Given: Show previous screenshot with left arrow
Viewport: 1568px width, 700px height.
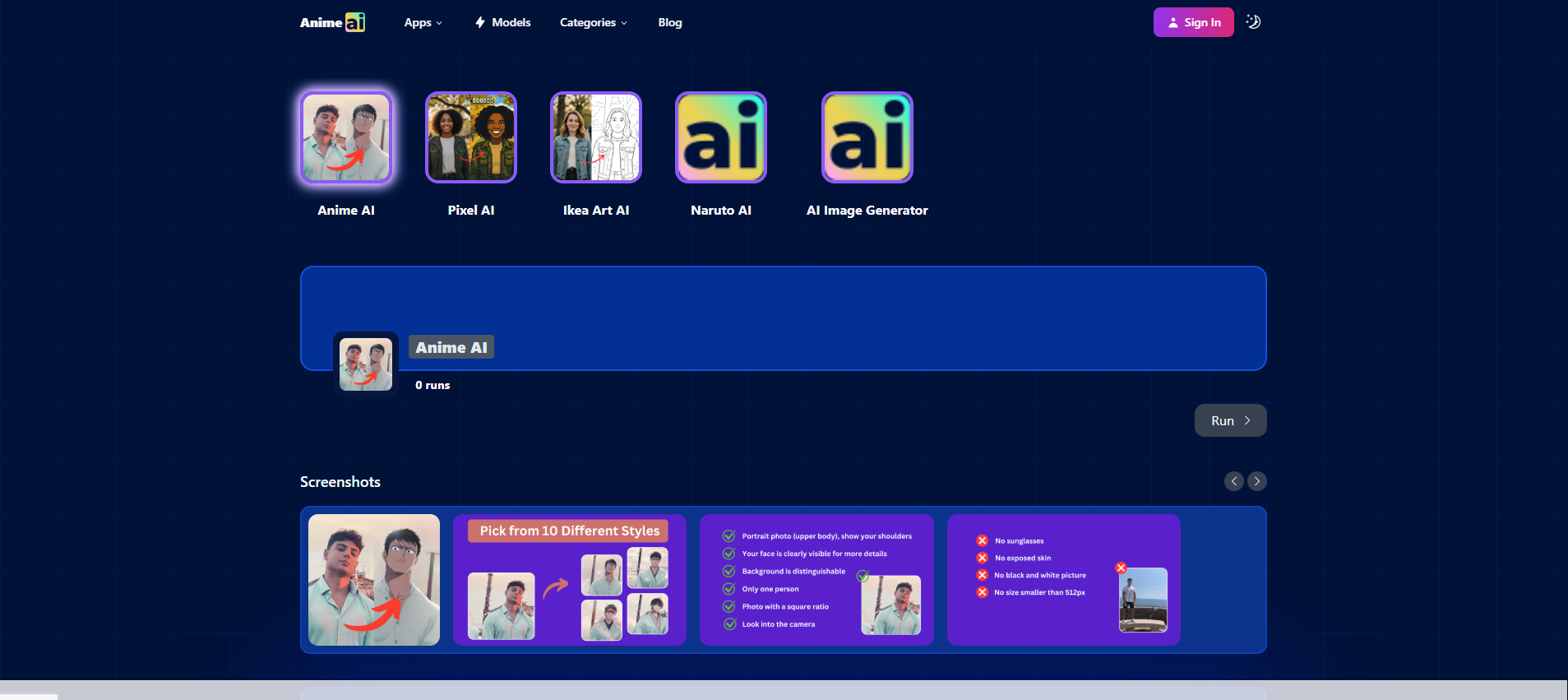Looking at the screenshot, I should pos(1233,481).
